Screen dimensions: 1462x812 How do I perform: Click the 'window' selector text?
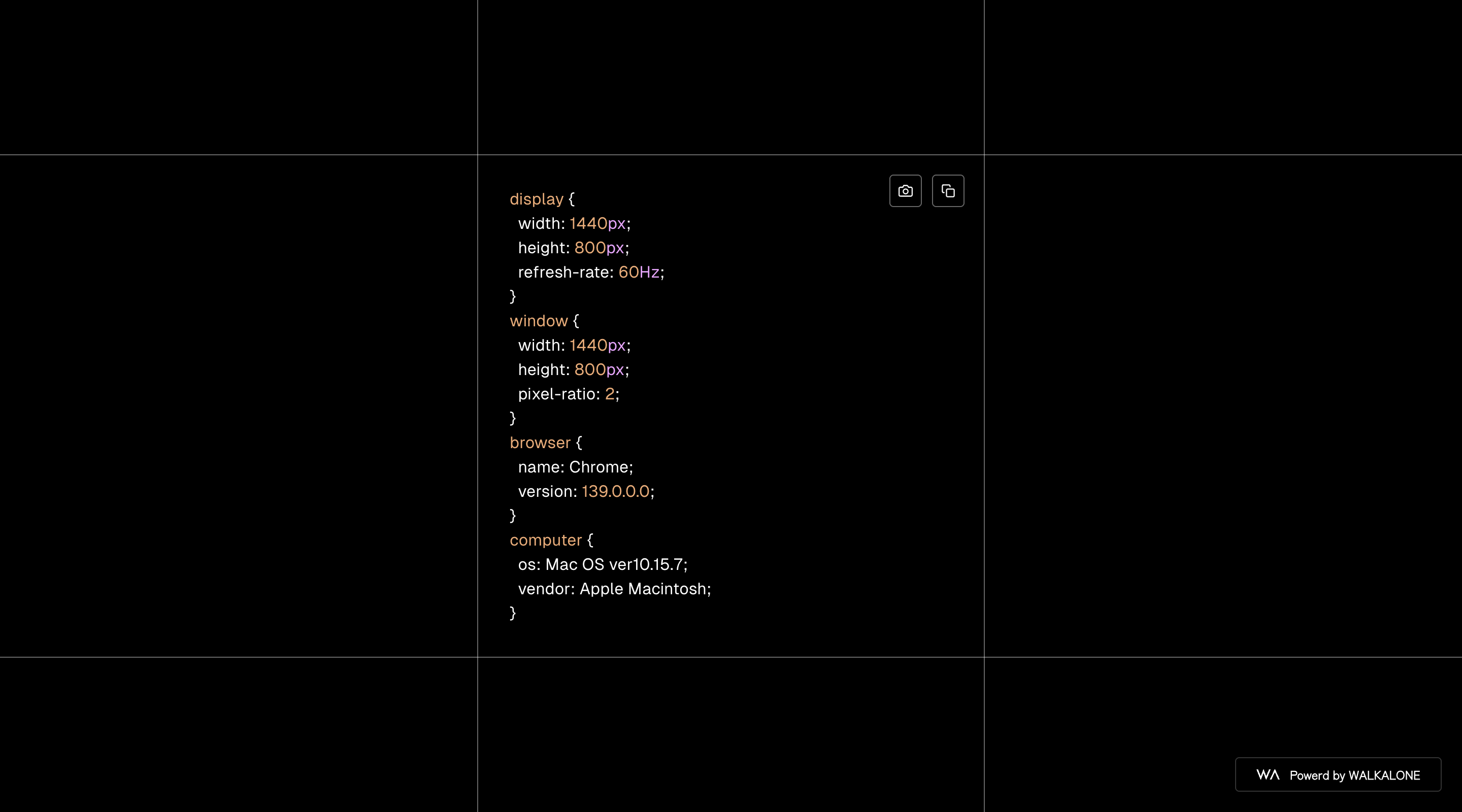(x=539, y=321)
